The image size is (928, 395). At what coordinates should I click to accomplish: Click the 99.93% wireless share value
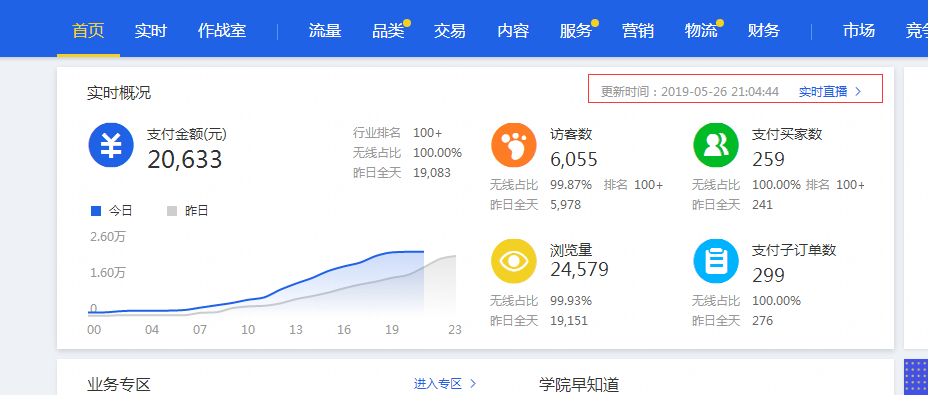click(571, 301)
